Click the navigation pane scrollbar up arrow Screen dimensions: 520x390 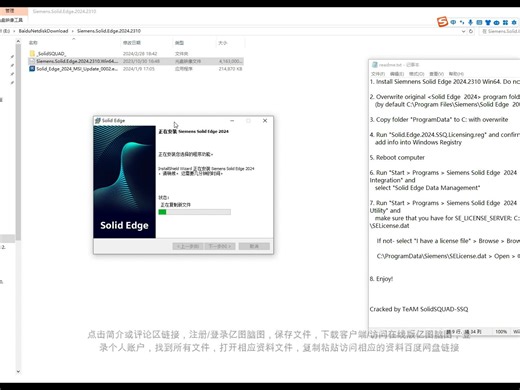pos(18,41)
